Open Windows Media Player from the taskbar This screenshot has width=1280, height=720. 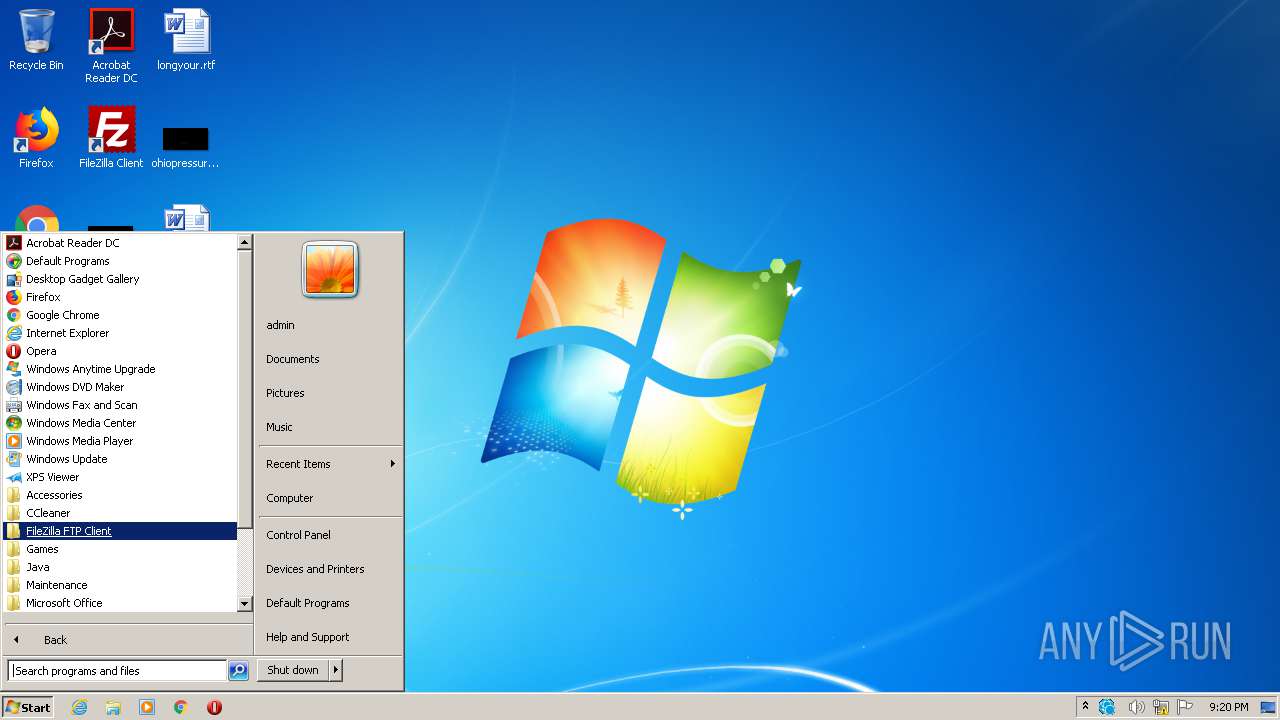(x=147, y=707)
